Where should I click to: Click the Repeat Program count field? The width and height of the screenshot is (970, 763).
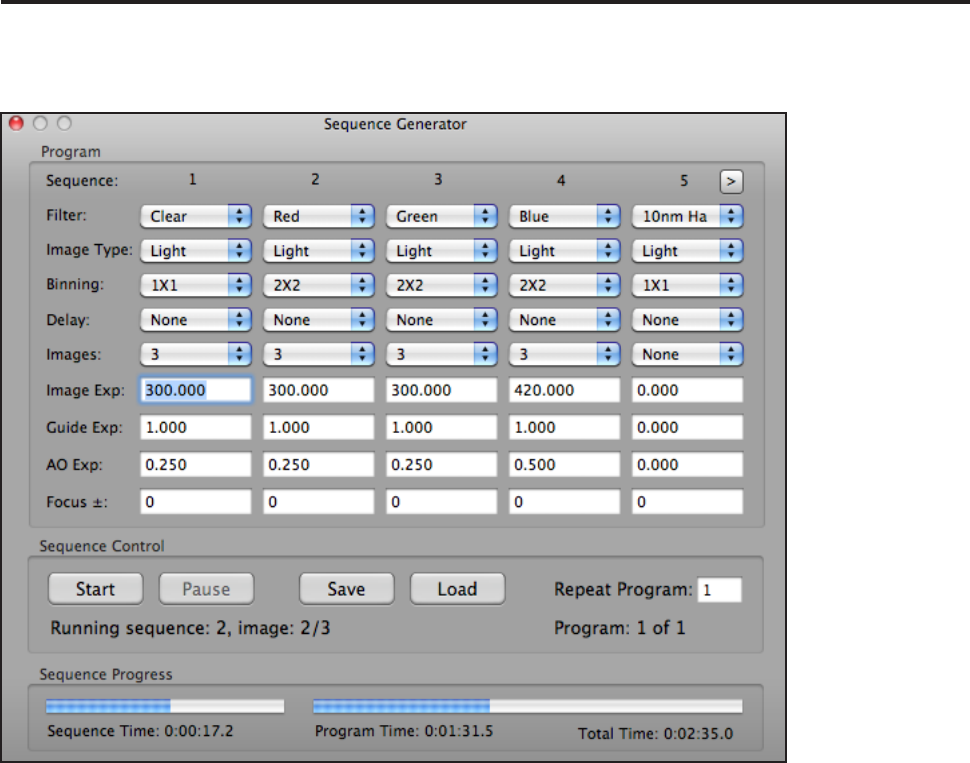(719, 590)
